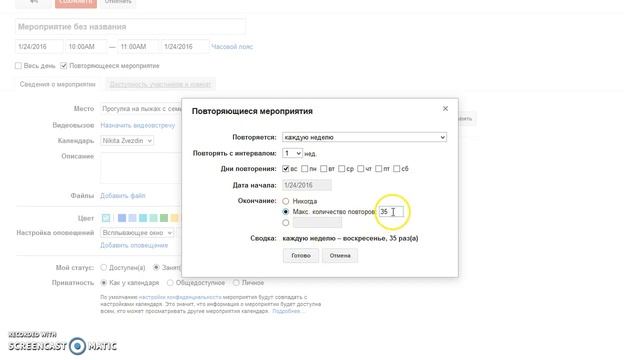Select 'Общедоступное' privacy option
640x360 pixels.
pos(170,282)
